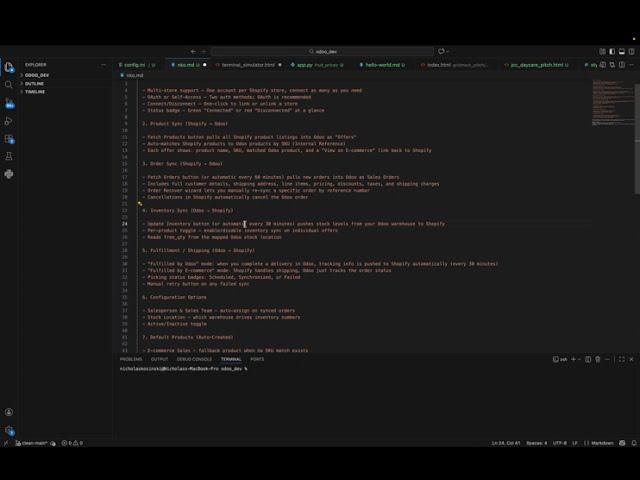Go forward with the navigation arrow
This screenshot has width=640, height=480.
(x=203, y=51)
